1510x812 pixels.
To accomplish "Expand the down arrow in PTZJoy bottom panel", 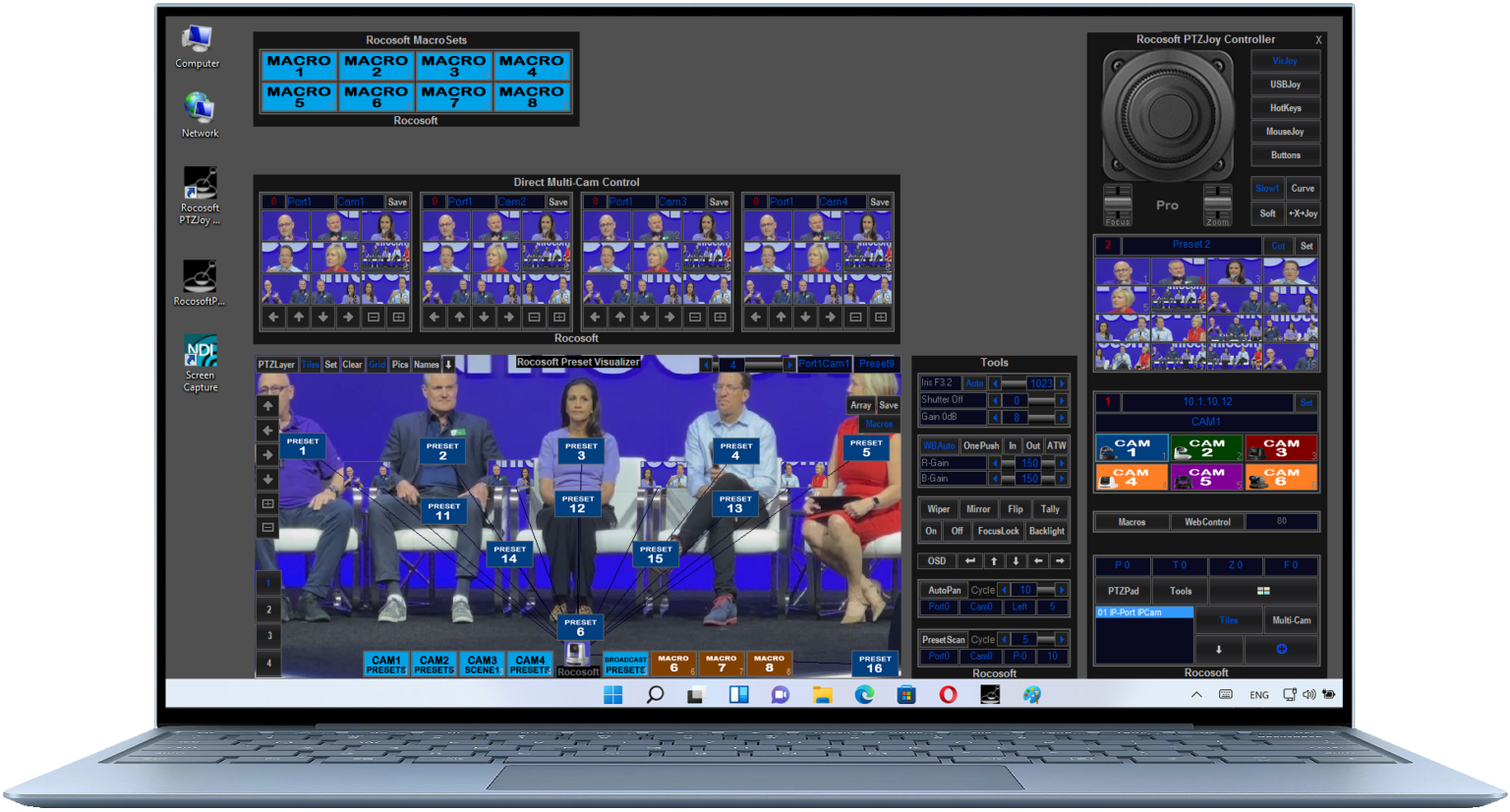I will [x=1219, y=649].
